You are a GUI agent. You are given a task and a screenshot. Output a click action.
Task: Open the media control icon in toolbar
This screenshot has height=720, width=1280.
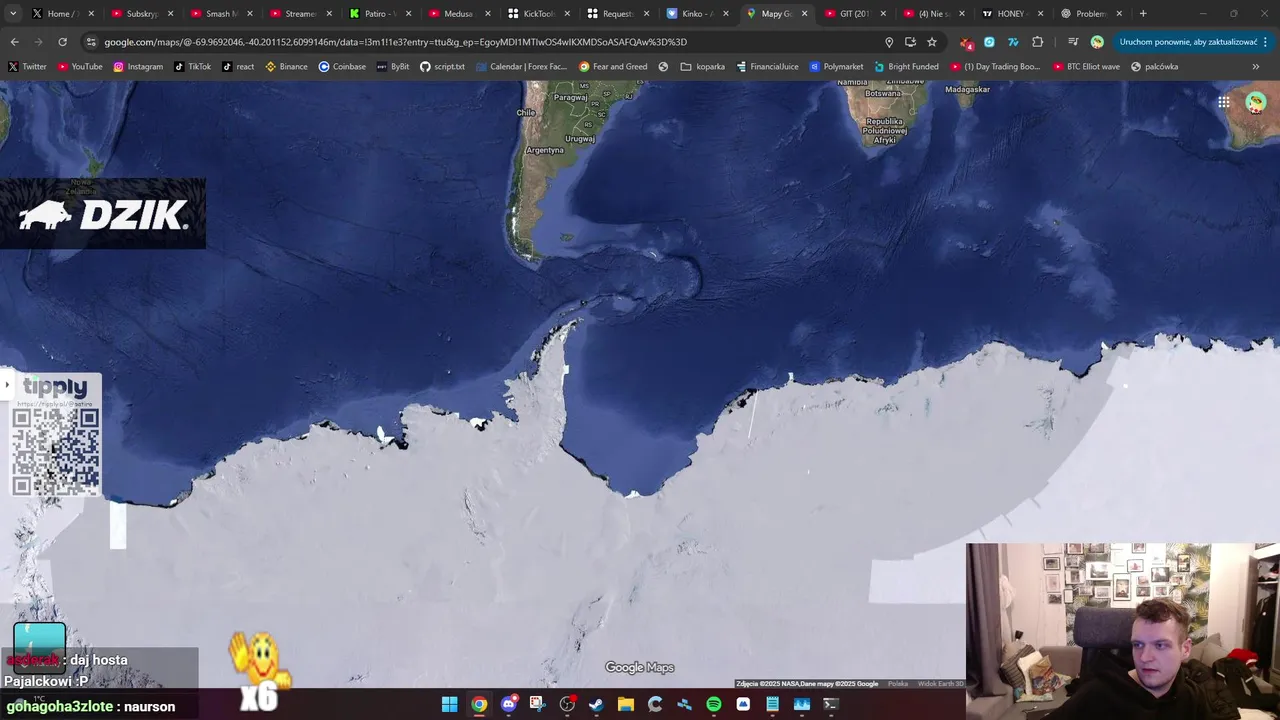(x=1073, y=42)
